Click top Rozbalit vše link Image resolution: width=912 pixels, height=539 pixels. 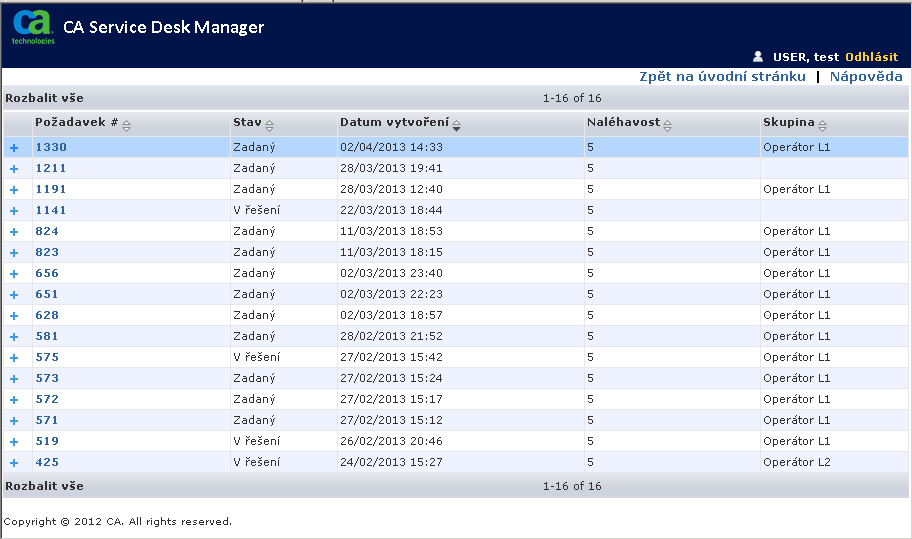coord(44,98)
